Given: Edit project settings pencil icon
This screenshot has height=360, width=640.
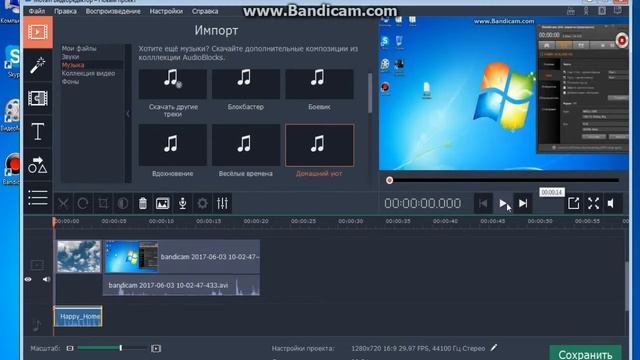Looking at the screenshot, I should coord(494,348).
